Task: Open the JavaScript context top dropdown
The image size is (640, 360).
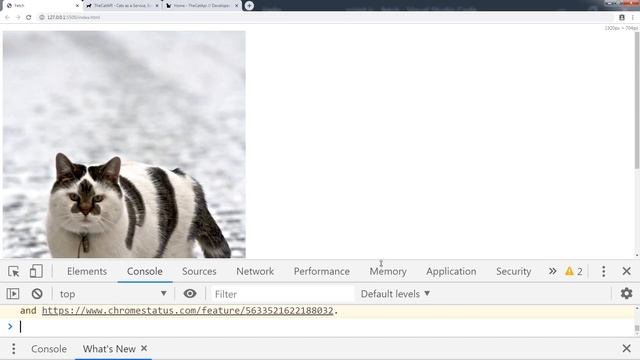Action: pos(113,294)
